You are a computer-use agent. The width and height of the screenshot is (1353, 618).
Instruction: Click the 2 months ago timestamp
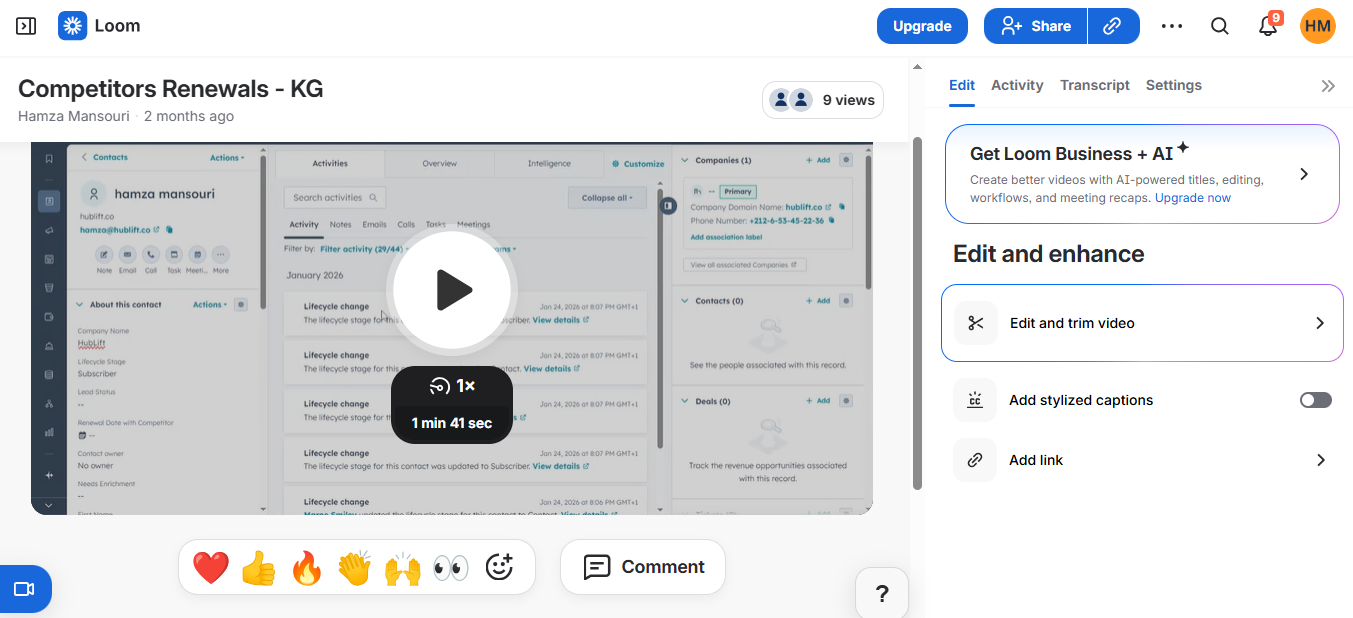pyautogui.click(x=189, y=116)
